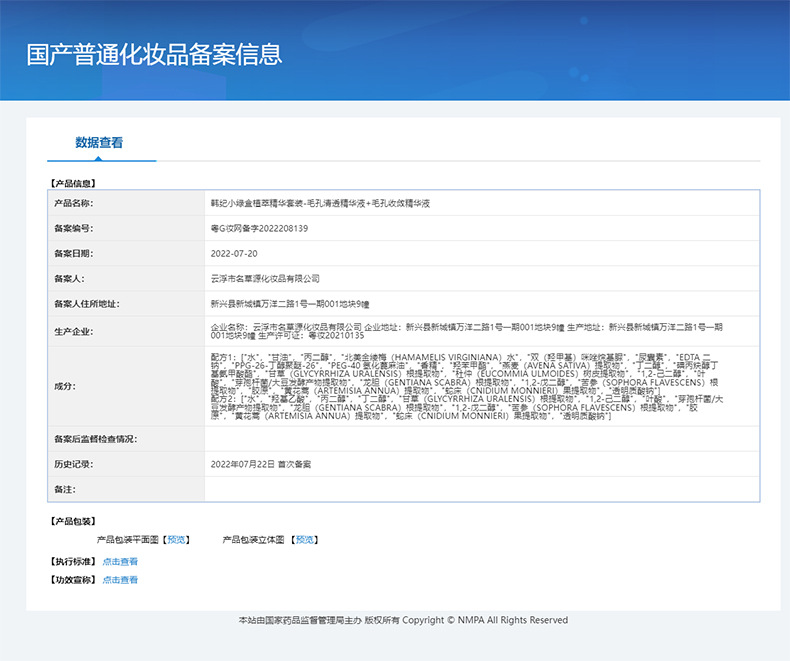Click the 备案后监督检查情况 label
This screenshot has width=790, height=661.
tap(96, 439)
